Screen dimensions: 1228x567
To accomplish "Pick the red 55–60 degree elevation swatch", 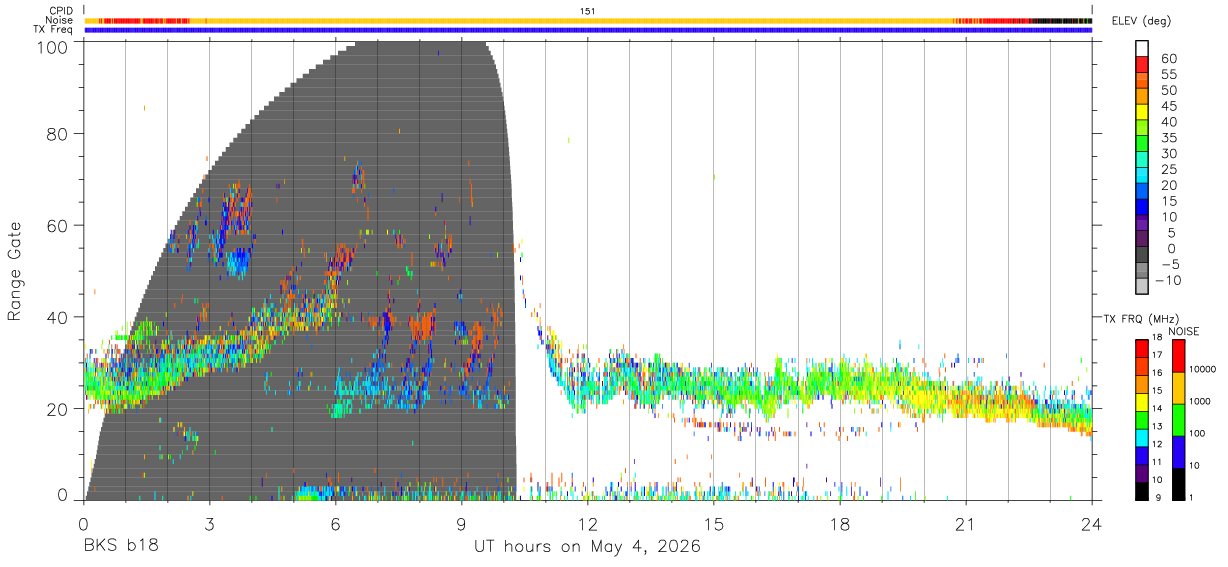I will tap(1142, 64).
